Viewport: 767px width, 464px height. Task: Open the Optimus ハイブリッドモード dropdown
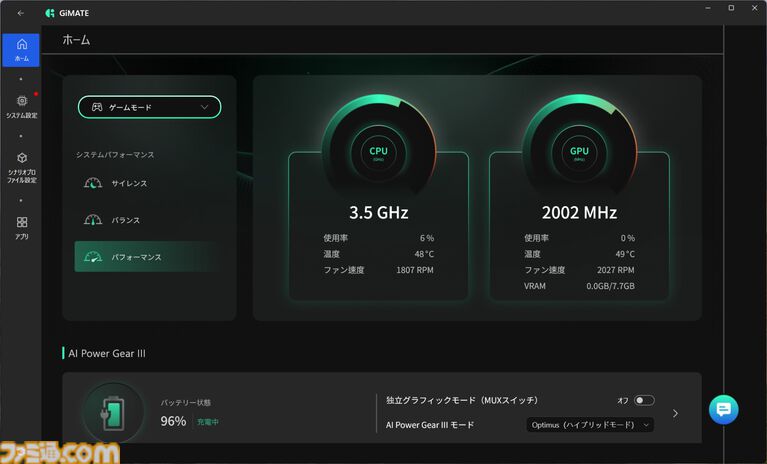click(590, 425)
